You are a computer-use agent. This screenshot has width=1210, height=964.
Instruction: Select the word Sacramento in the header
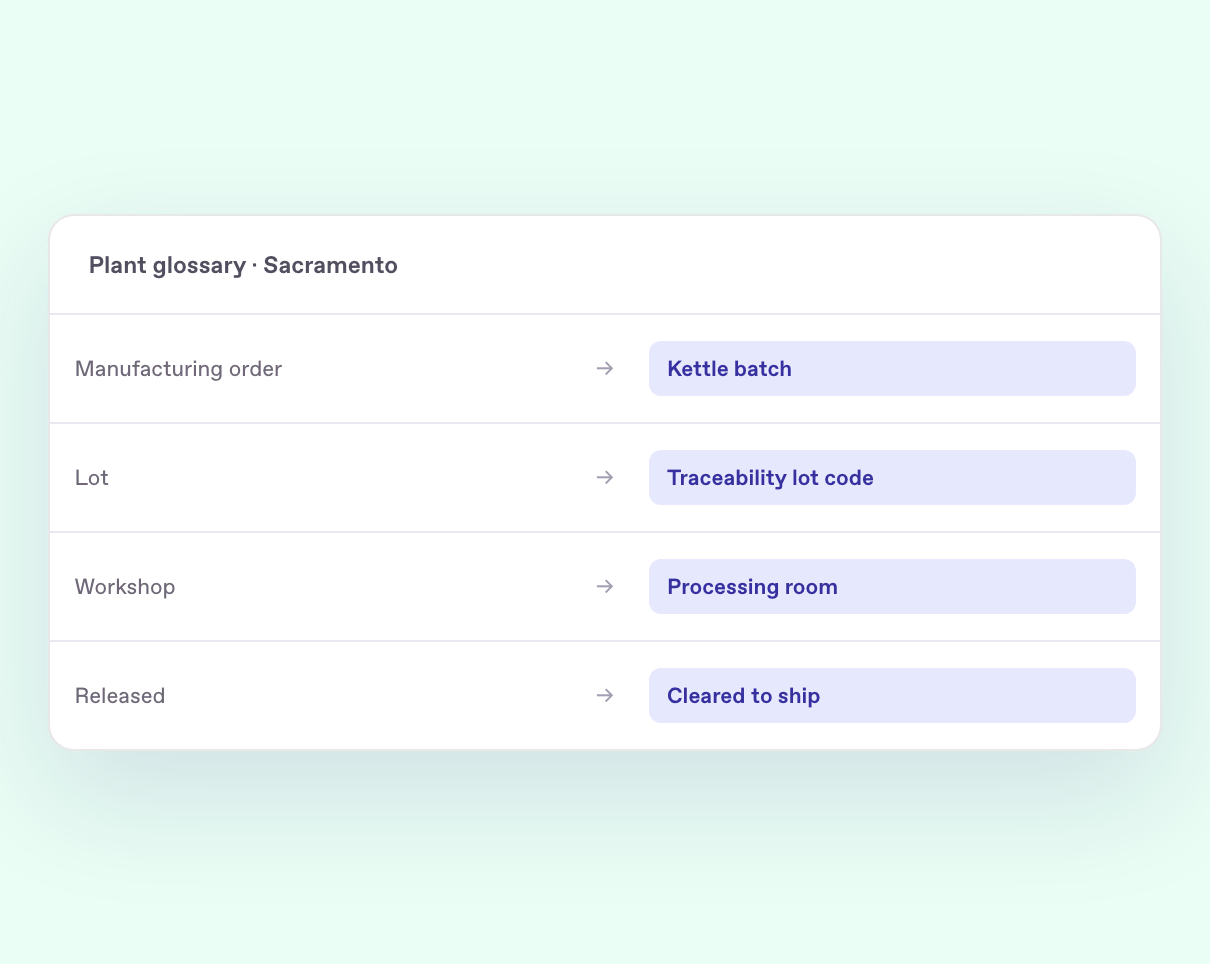pos(330,266)
